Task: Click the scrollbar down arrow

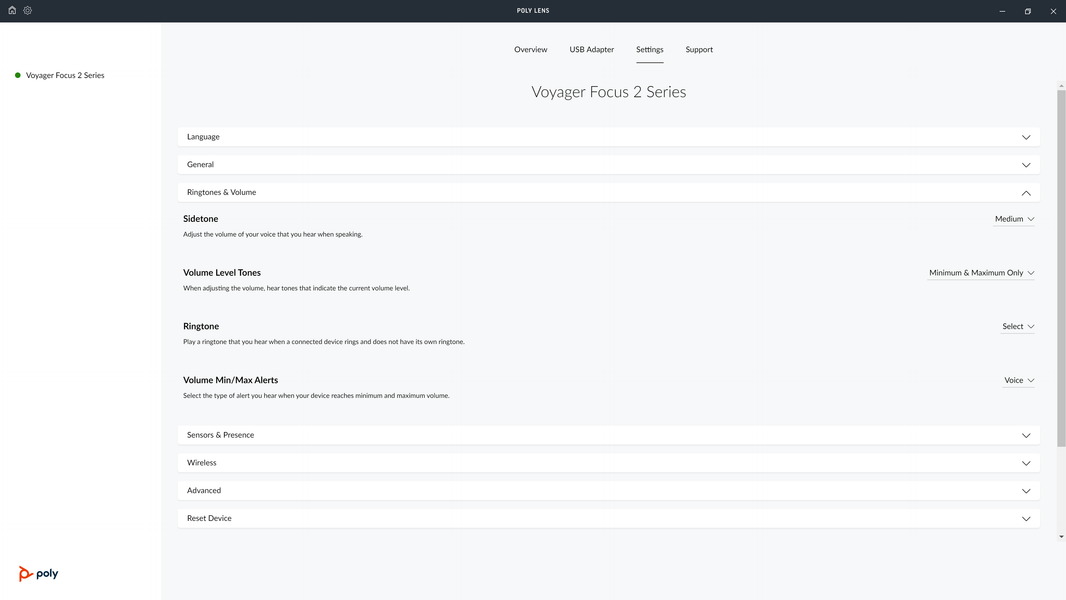Action: point(1061,537)
